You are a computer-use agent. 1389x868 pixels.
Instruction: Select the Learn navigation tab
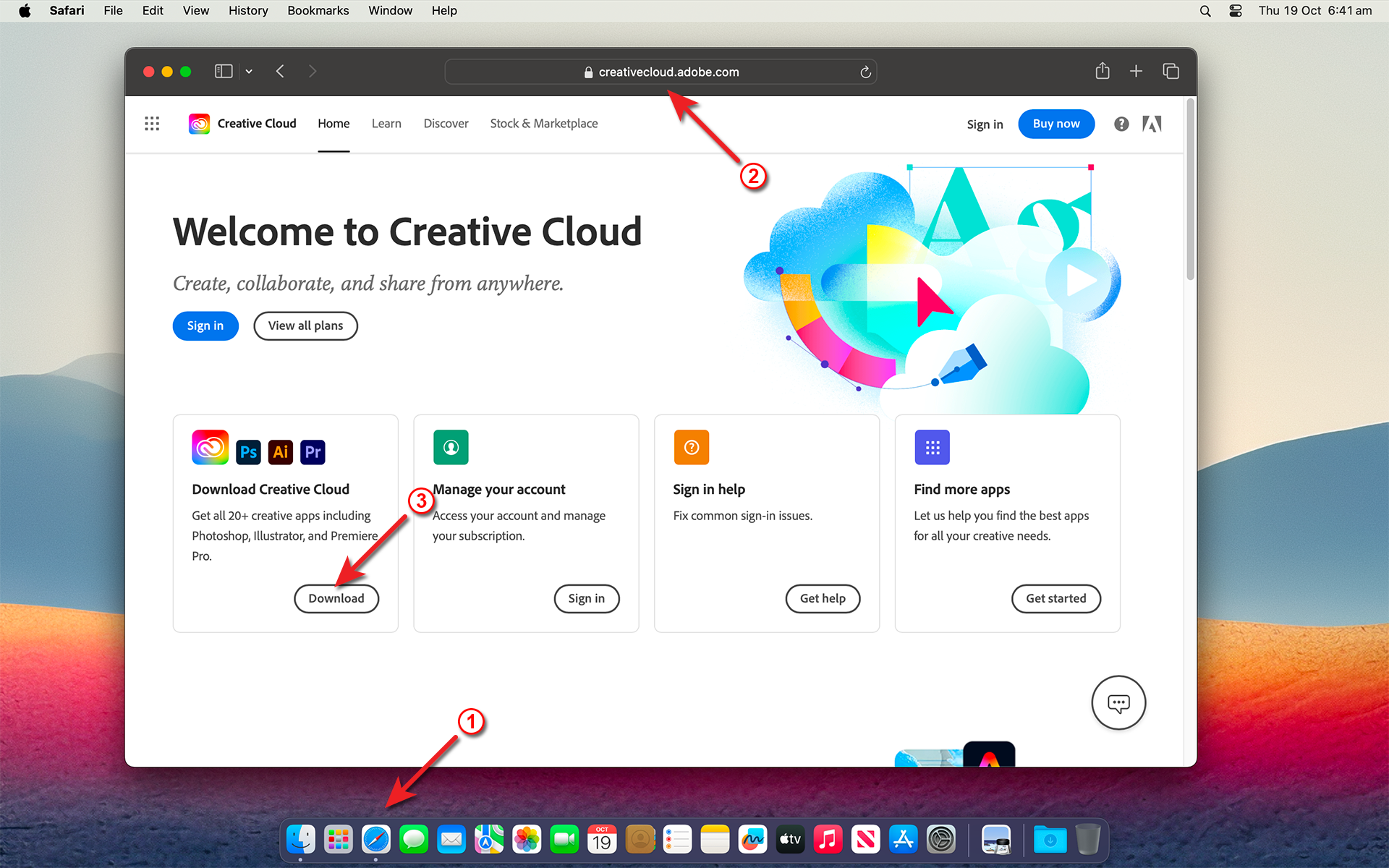(x=387, y=123)
